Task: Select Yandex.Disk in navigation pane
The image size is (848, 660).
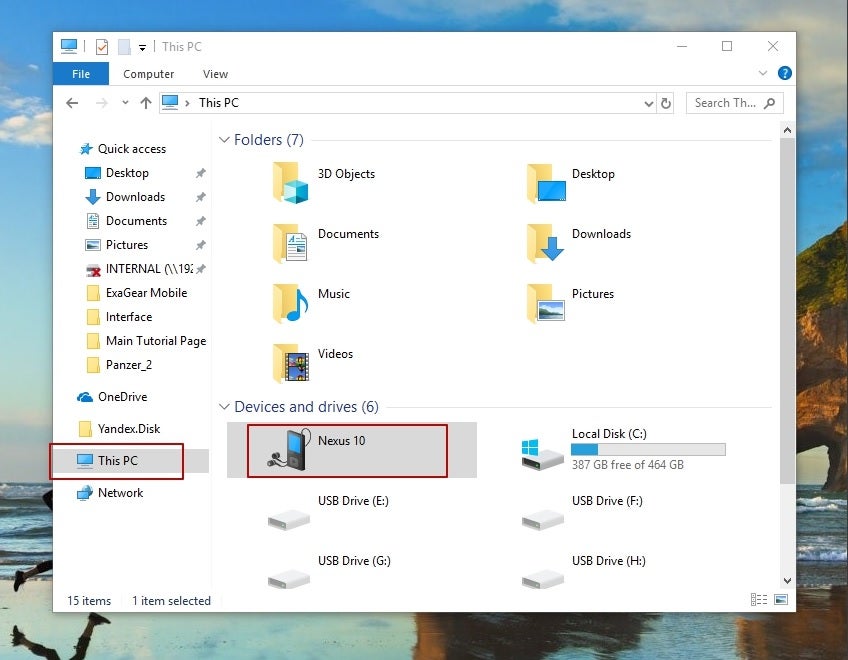Action: (x=129, y=428)
